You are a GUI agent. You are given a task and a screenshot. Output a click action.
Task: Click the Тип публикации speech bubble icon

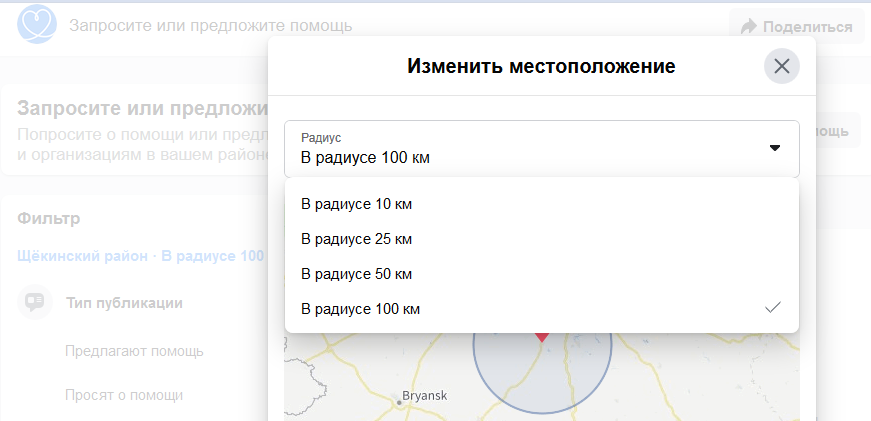(34, 302)
